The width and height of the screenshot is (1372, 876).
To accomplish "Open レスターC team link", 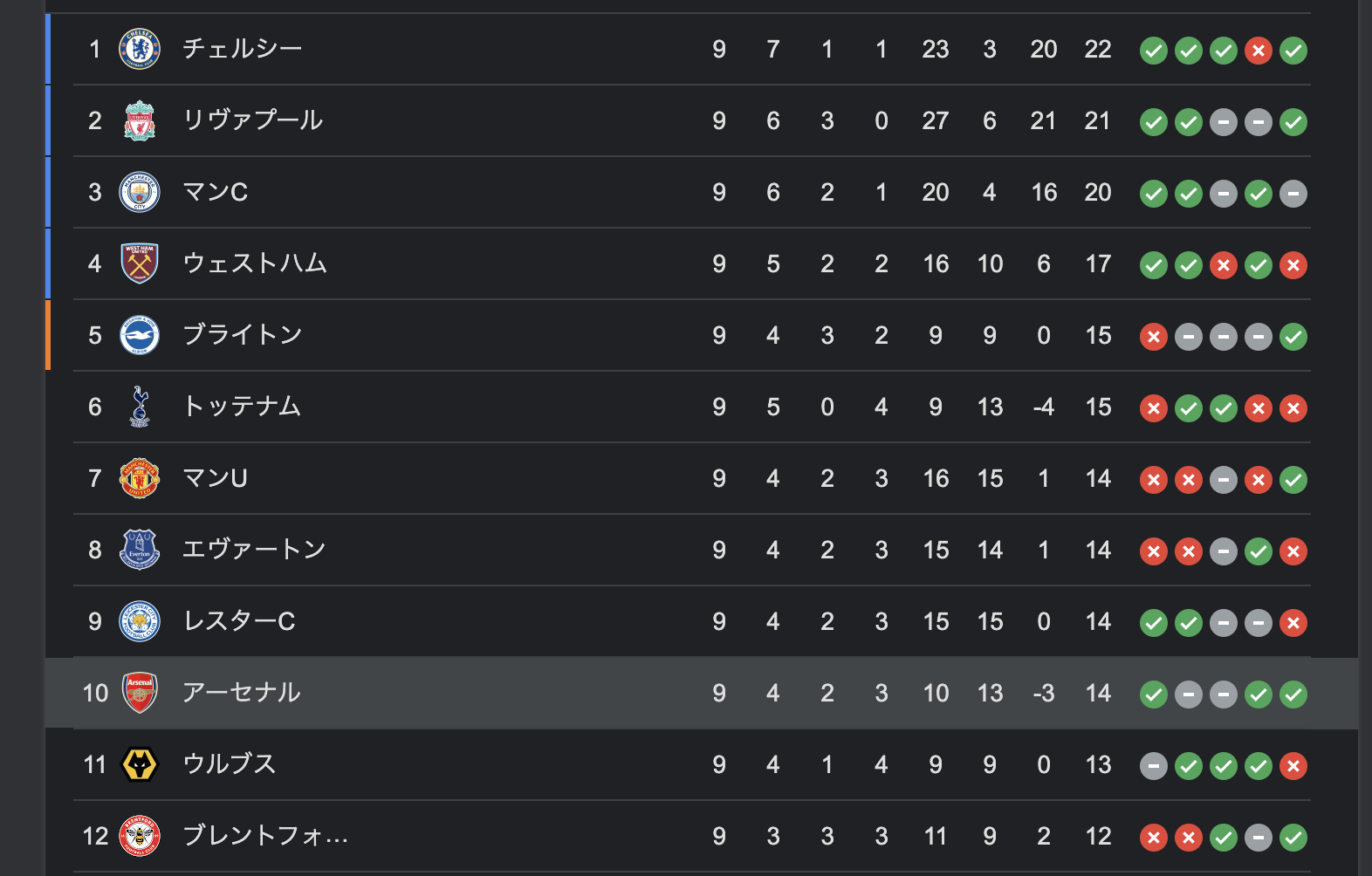I will pos(239,621).
